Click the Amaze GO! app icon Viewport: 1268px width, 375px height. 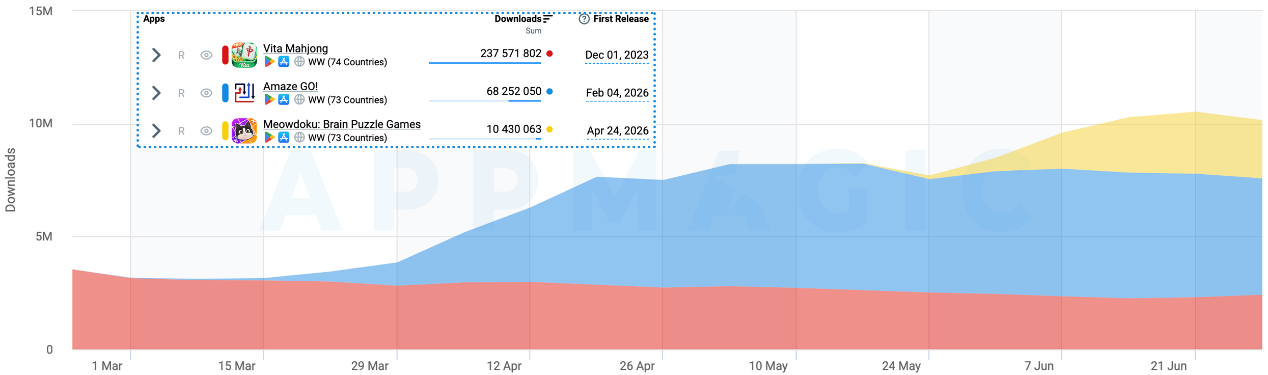pos(245,93)
